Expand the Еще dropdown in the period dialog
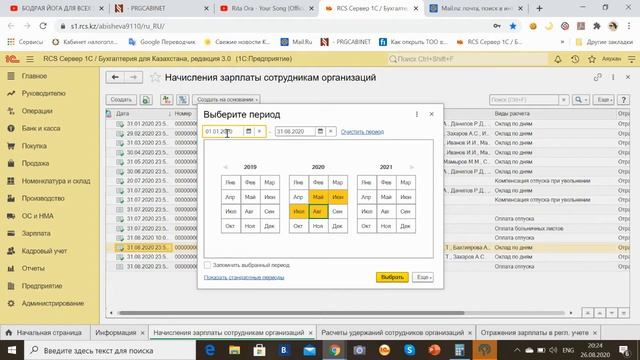 pos(423,277)
